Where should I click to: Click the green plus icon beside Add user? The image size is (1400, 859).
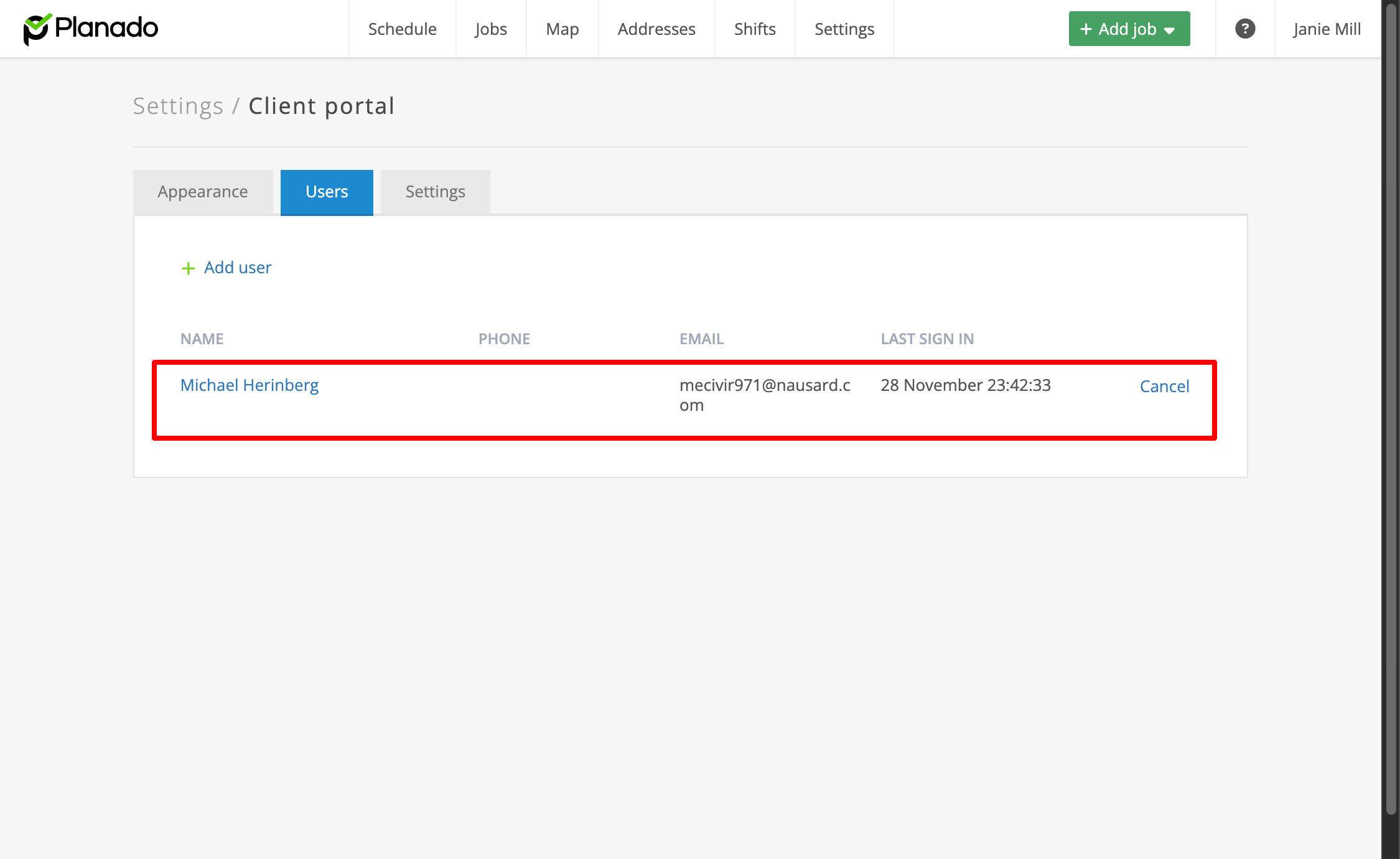[x=188, y=268]
